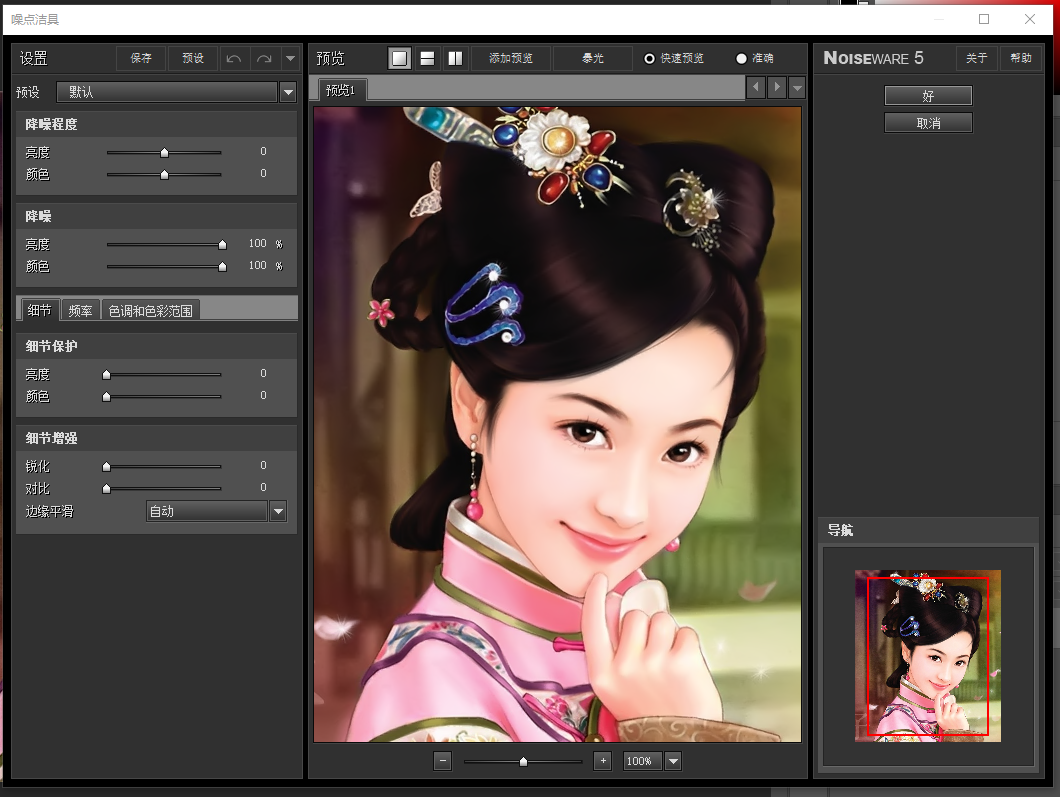Viewport: 1060px width, 797px height.
Task: Zoom out with the minus button
Action: click(x=443, y=761)
